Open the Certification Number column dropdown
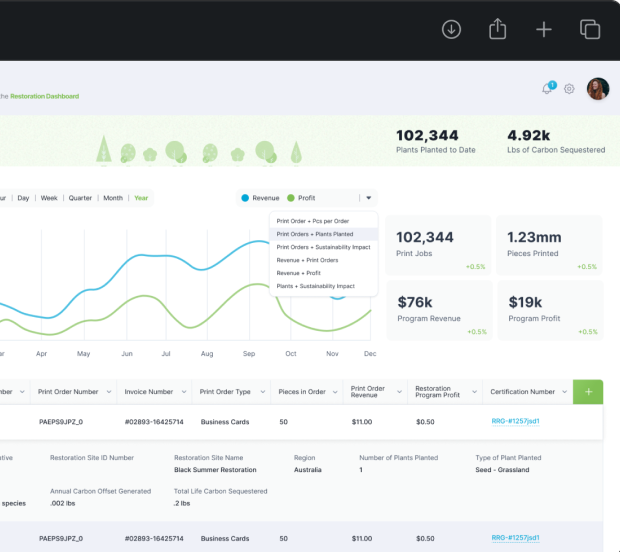This screenshot has width=620, height=552. 564,392
